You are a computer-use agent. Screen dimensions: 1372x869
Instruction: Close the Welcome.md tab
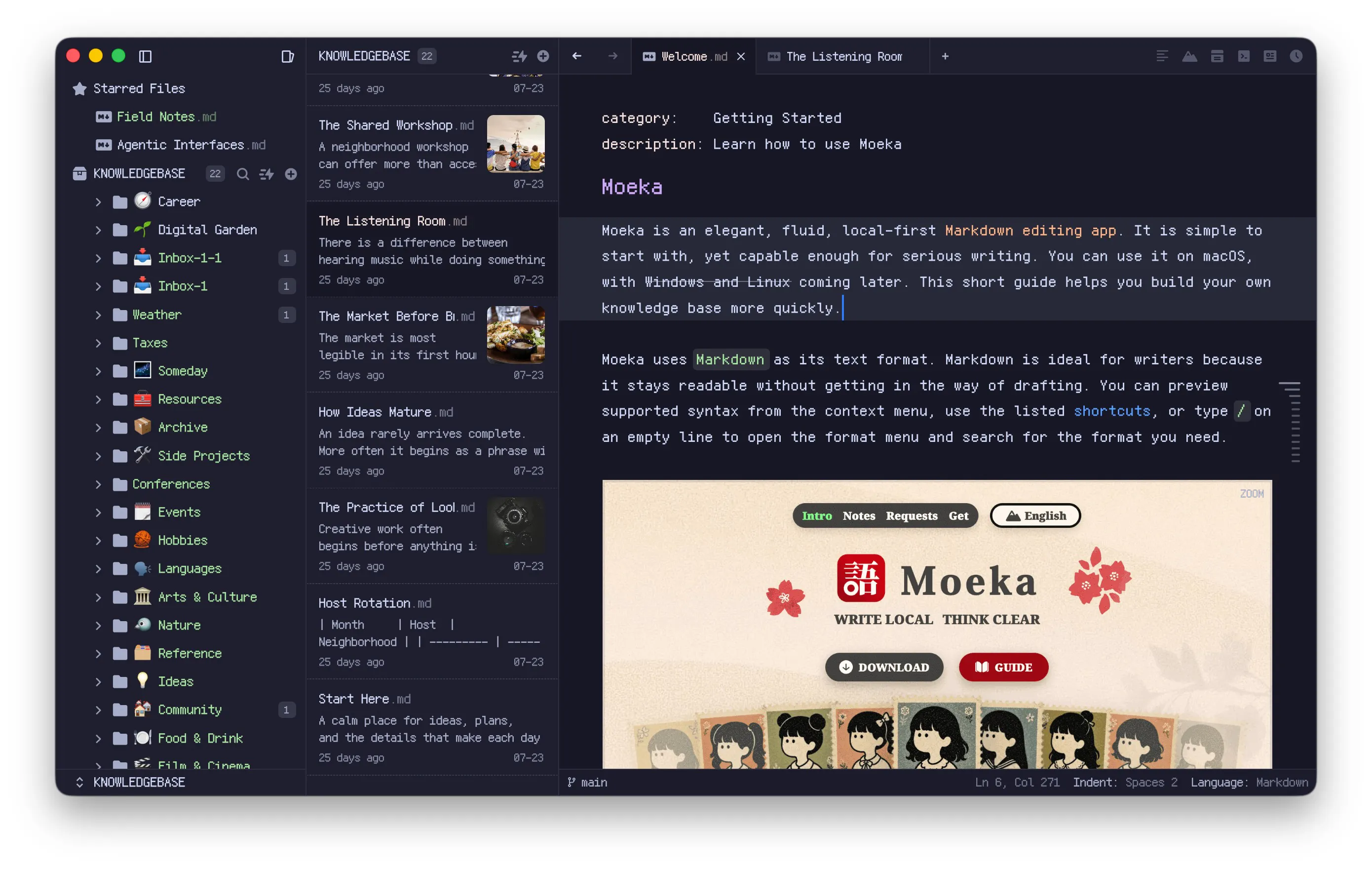[741, 56]
